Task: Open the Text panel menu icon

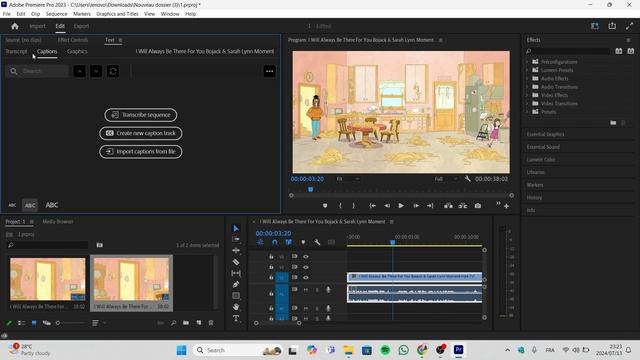Action: [120, 40]
